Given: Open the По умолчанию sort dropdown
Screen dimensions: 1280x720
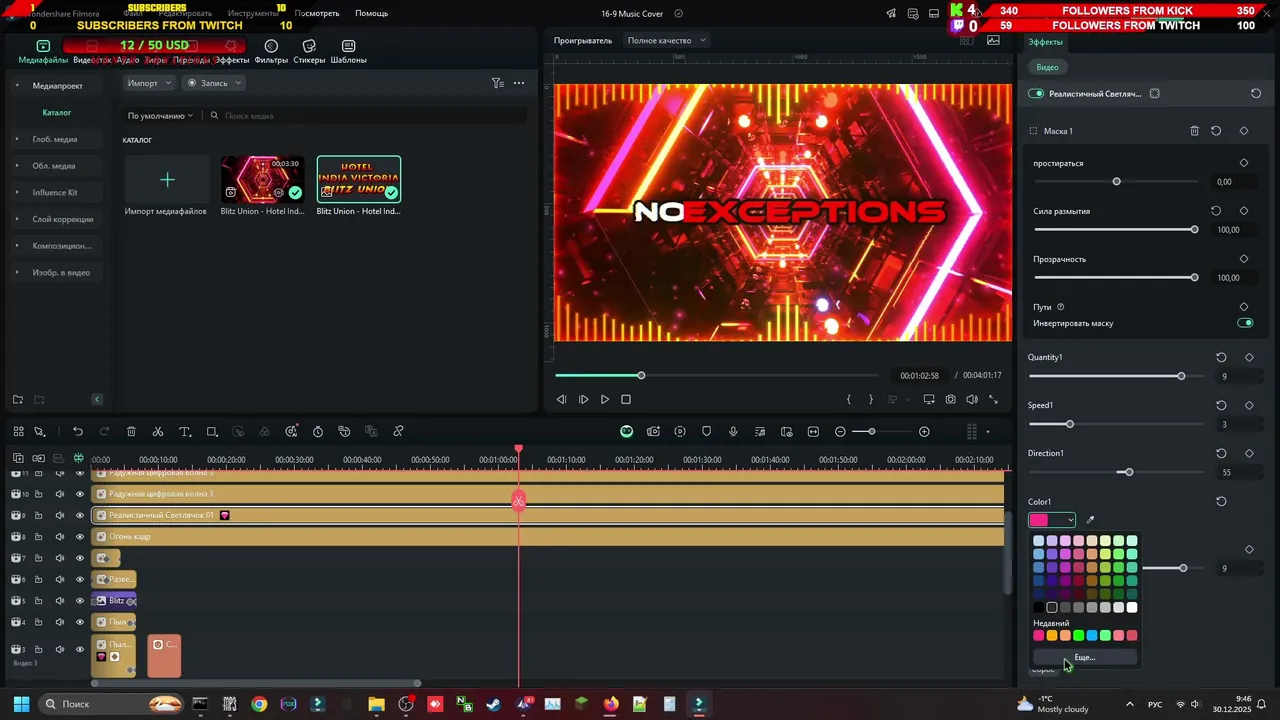Looking at the screenshot, I should tap(160, 116).
